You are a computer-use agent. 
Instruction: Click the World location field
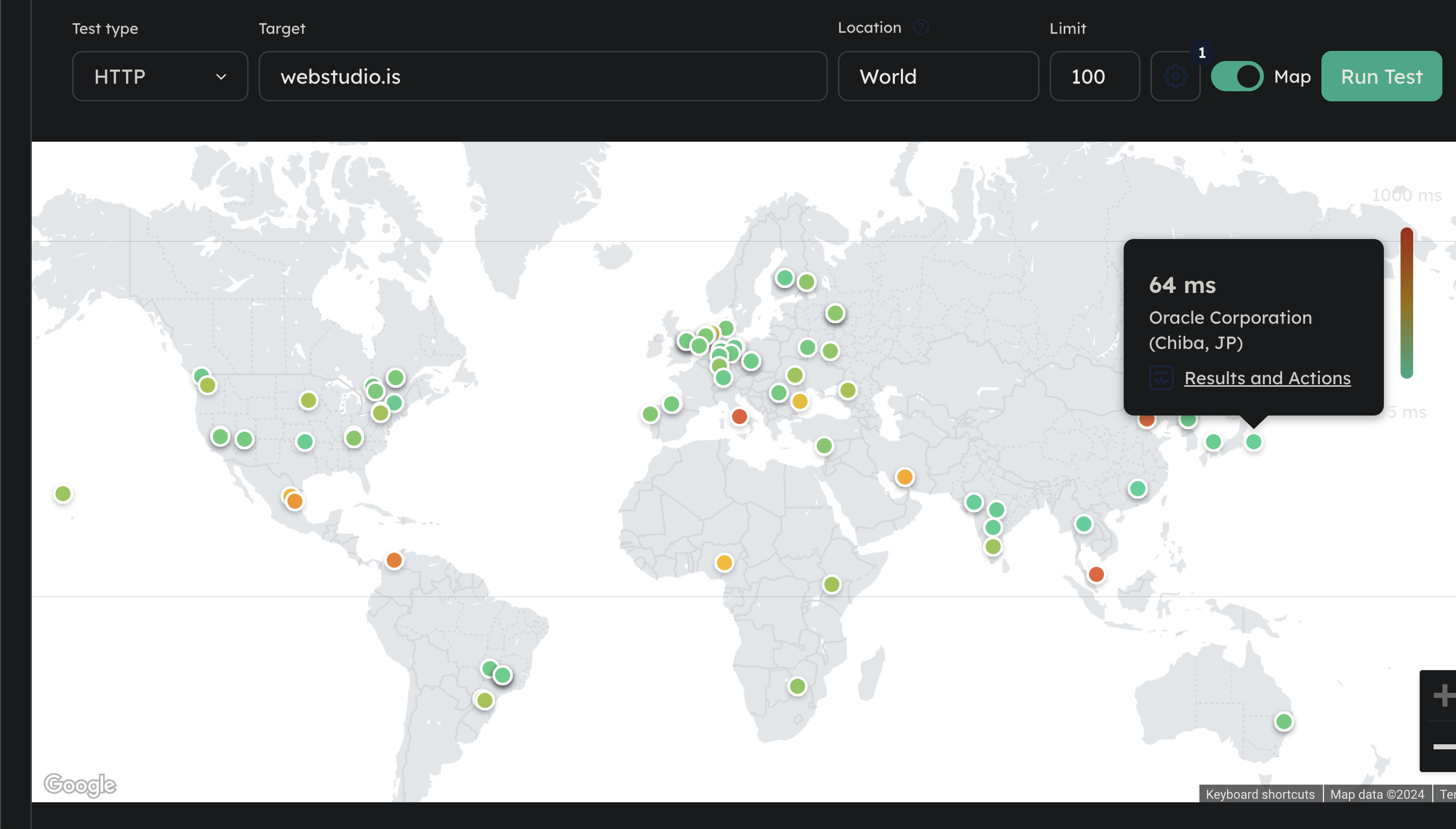tap(938, 76)
